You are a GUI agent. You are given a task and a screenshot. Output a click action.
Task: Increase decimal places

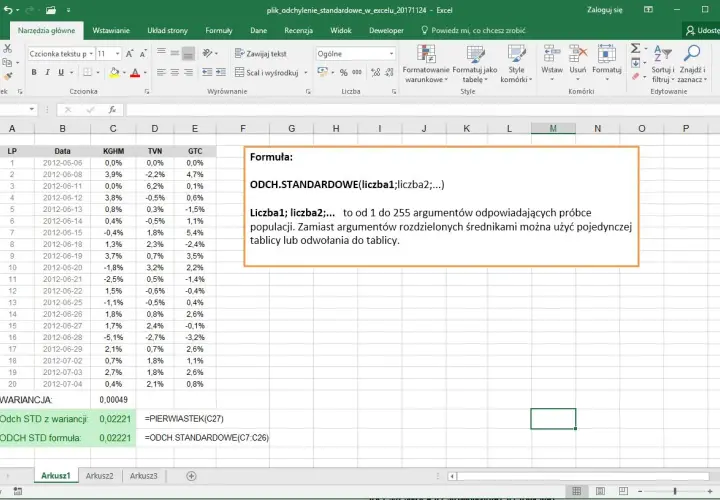pos(376,73)
